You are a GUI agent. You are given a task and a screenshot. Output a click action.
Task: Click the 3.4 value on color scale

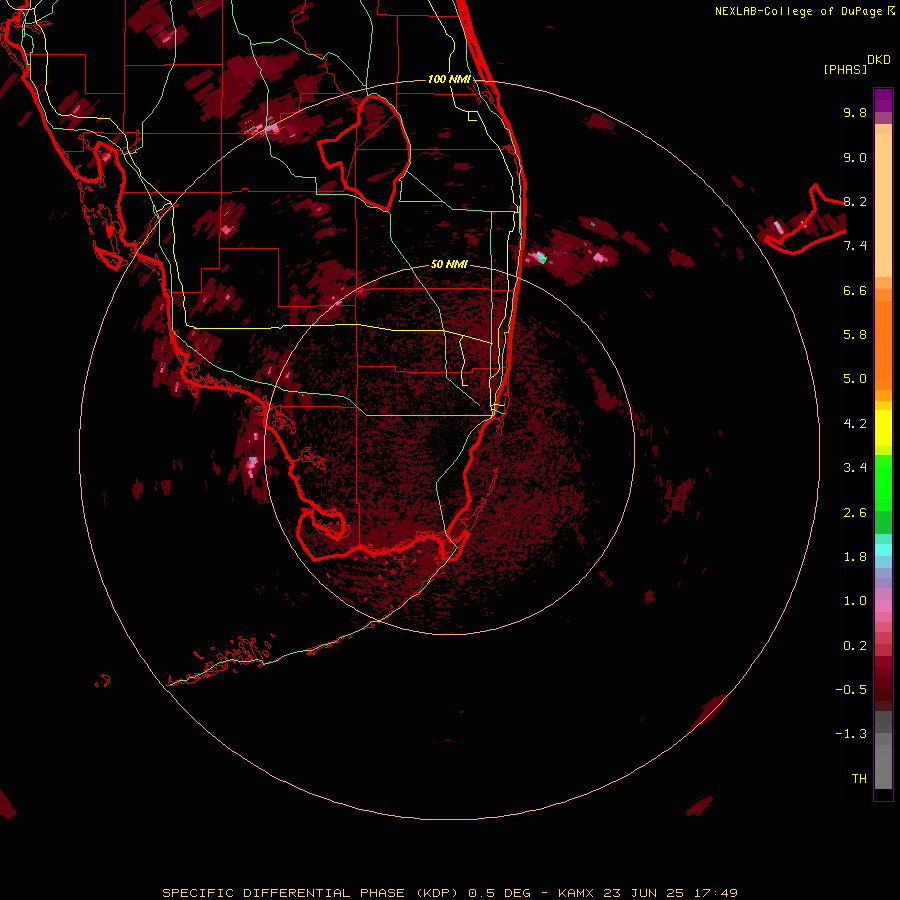tap(855, 468)
